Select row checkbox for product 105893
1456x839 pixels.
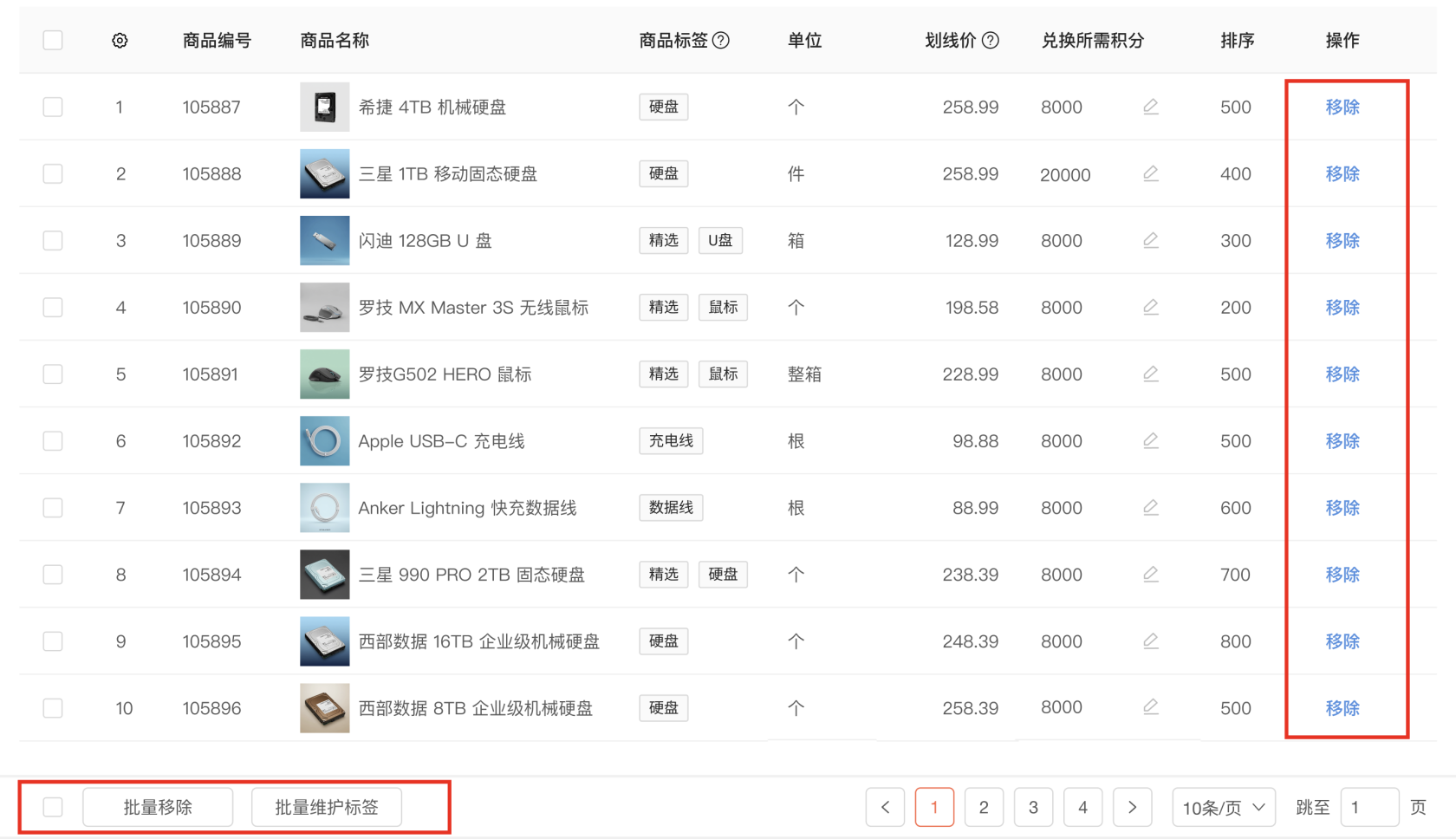[53, 507]
